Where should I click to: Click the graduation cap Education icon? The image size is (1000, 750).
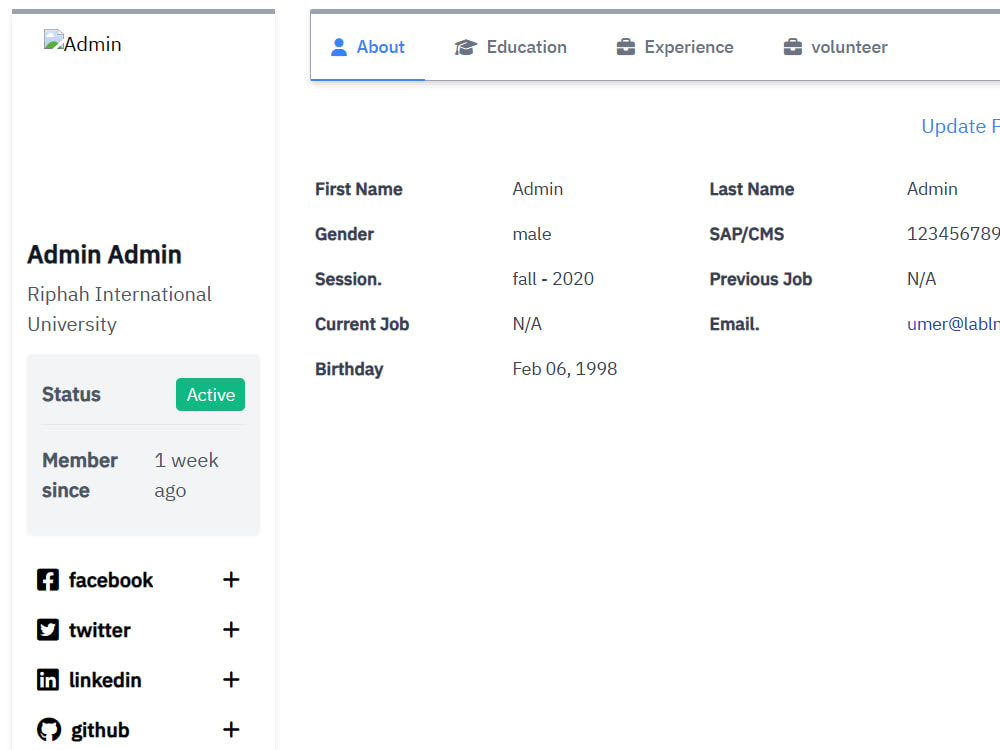466,47
